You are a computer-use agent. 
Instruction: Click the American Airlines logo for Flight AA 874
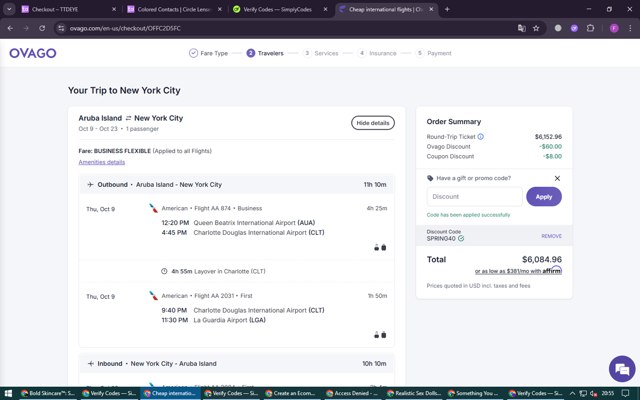coord(153,208)
